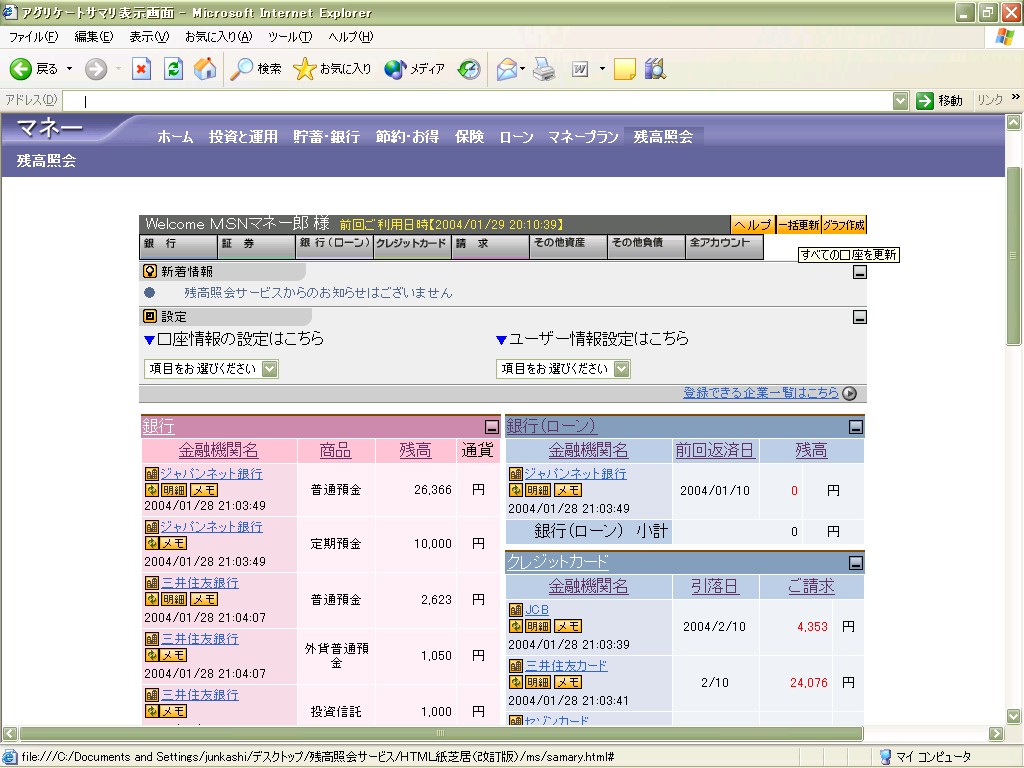This screenshot has width=1024, height=768.
Task: Refresh the page with green arrows icon
Action: (x=173, y=69)
